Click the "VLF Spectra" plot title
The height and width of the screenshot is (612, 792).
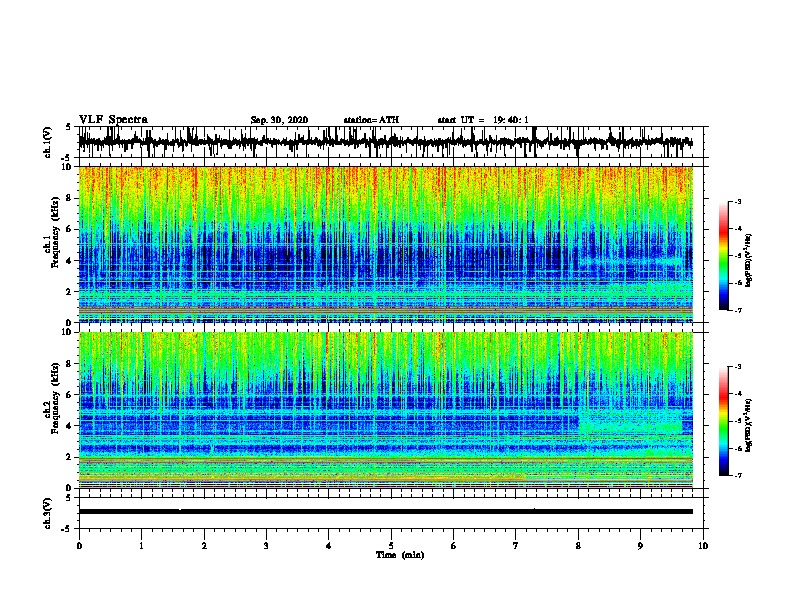tap(113, 120)
